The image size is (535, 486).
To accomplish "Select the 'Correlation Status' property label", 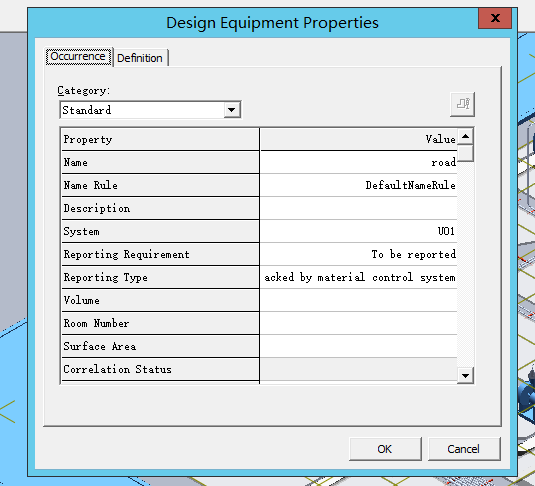I will [x=160, y=369].
